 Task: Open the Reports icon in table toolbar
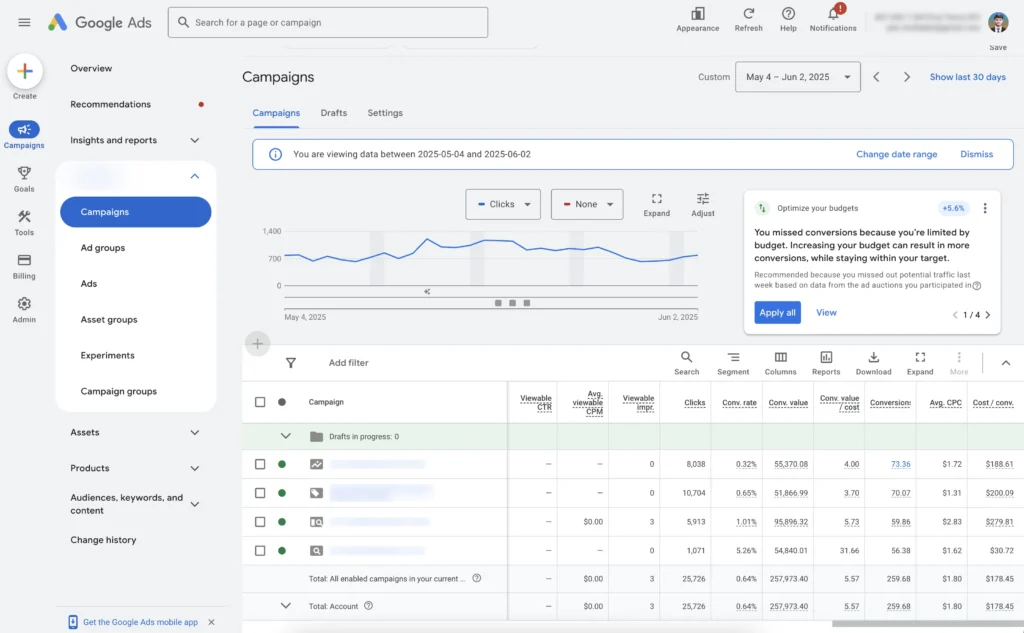(x=826, y=358)
